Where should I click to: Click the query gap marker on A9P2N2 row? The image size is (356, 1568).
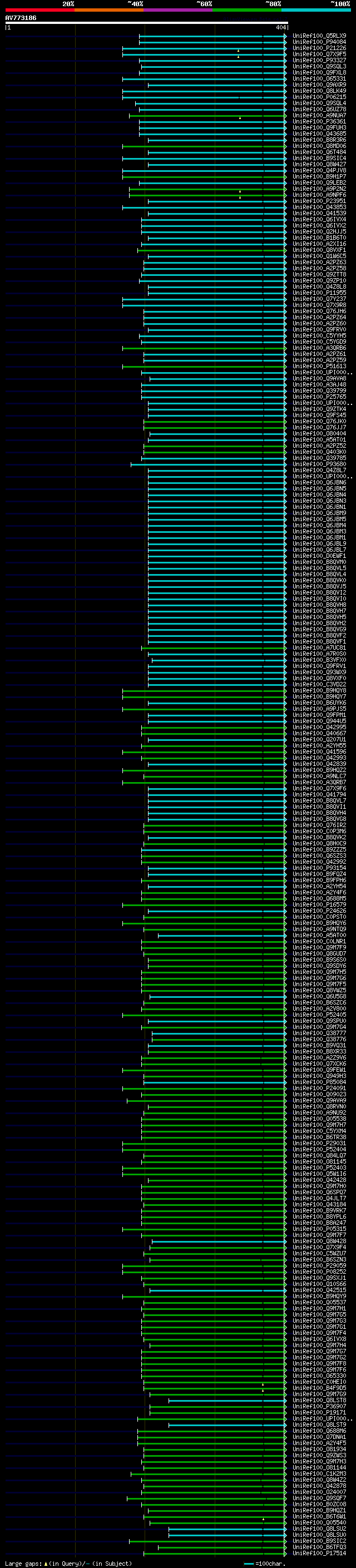[x=240, y=191]
